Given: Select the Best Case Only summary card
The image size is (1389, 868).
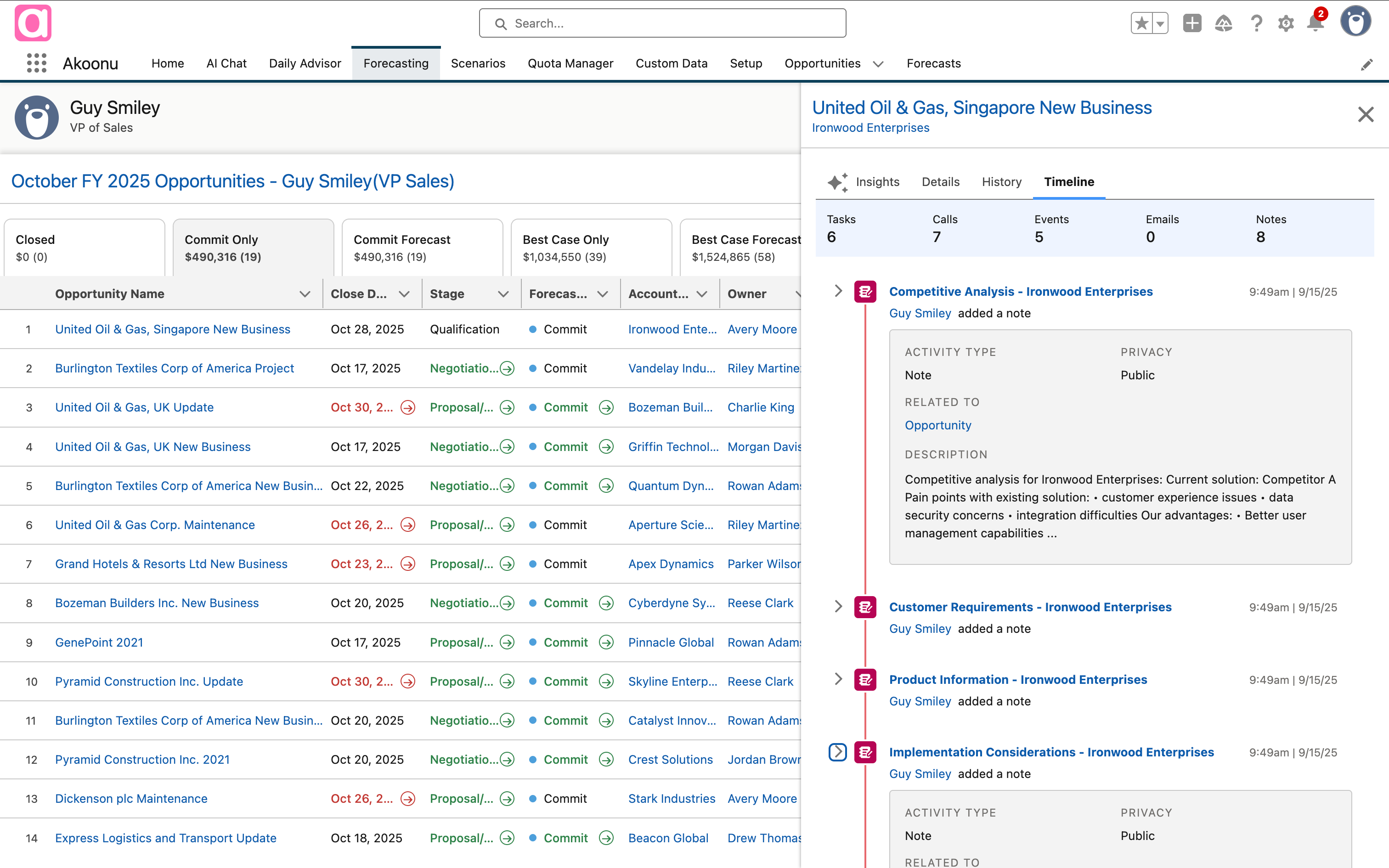Looking at the screenshot, I should pos(591,248).
